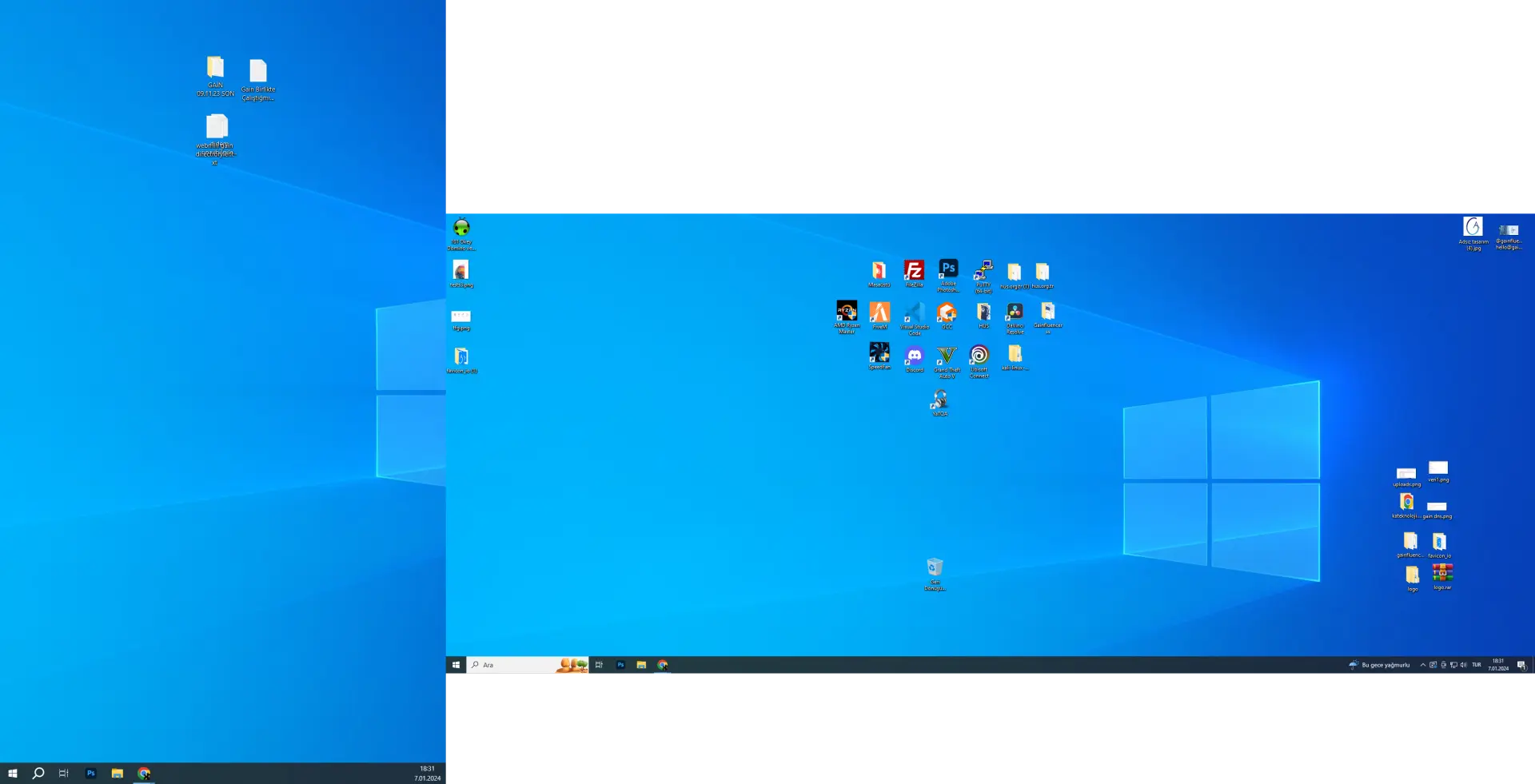
Task: Expand the hidden system tray icons chevron
Action: coord(1423,665)
